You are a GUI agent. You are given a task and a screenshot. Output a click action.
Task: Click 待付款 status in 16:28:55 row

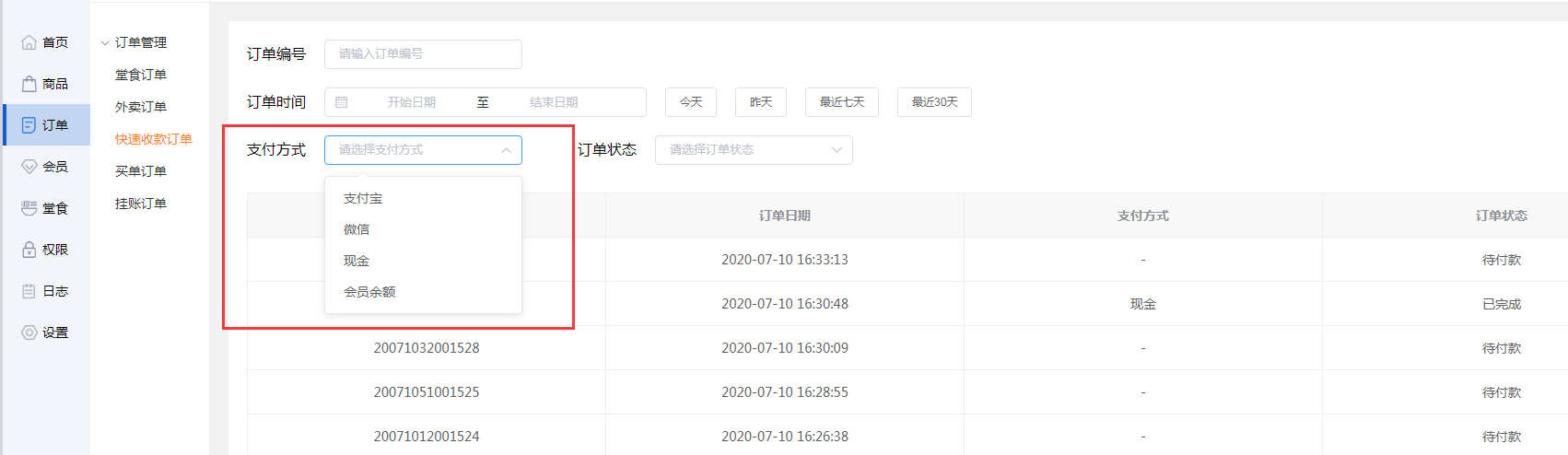tap(1502, 392)
